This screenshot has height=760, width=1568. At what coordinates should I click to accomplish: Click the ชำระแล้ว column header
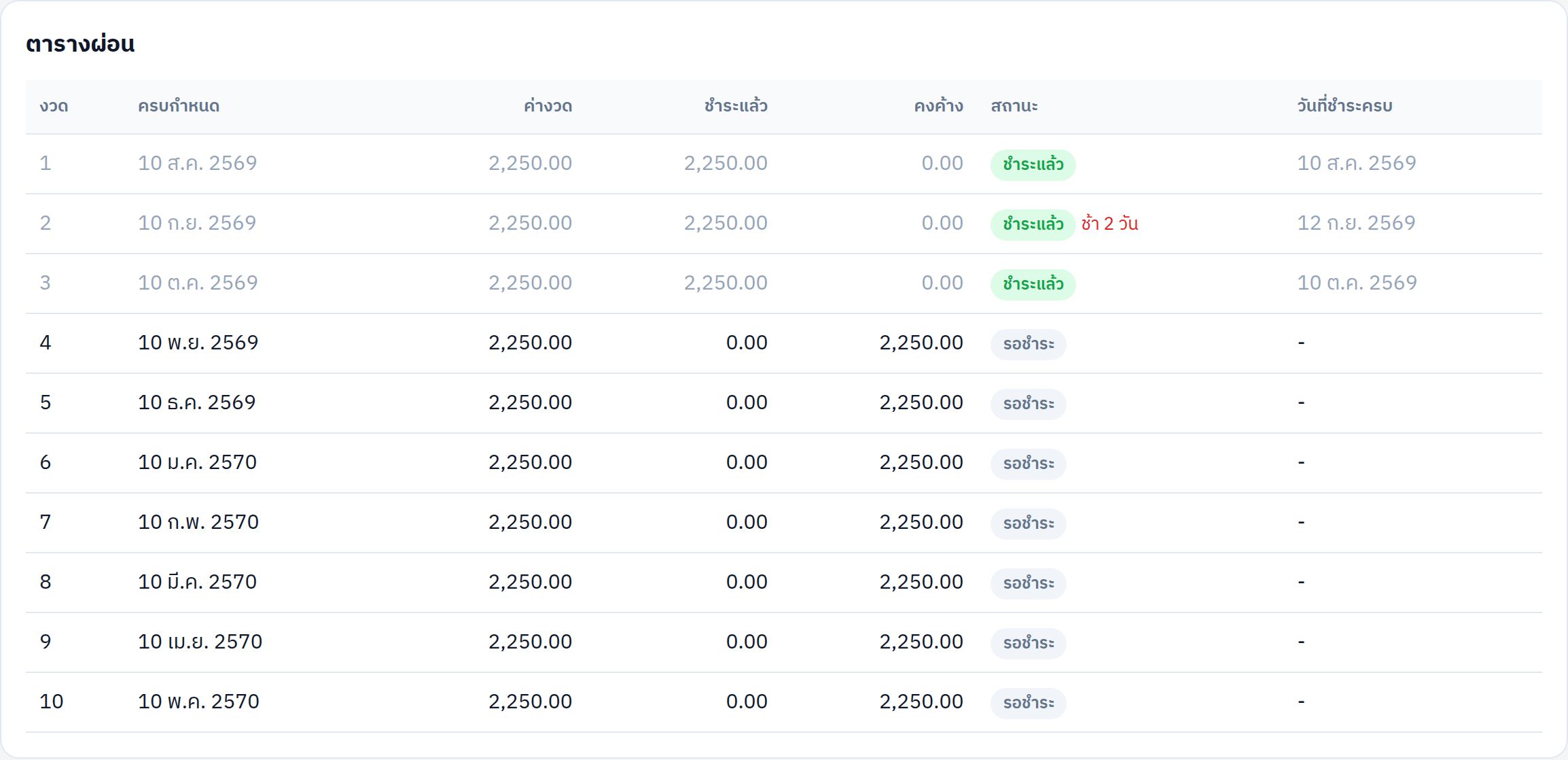click(x=736, y=106)
